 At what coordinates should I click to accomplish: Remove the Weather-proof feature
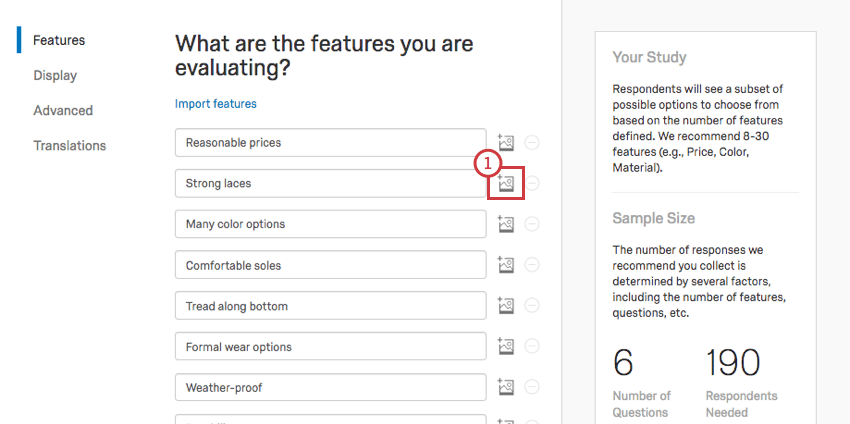tap(532, 387)
